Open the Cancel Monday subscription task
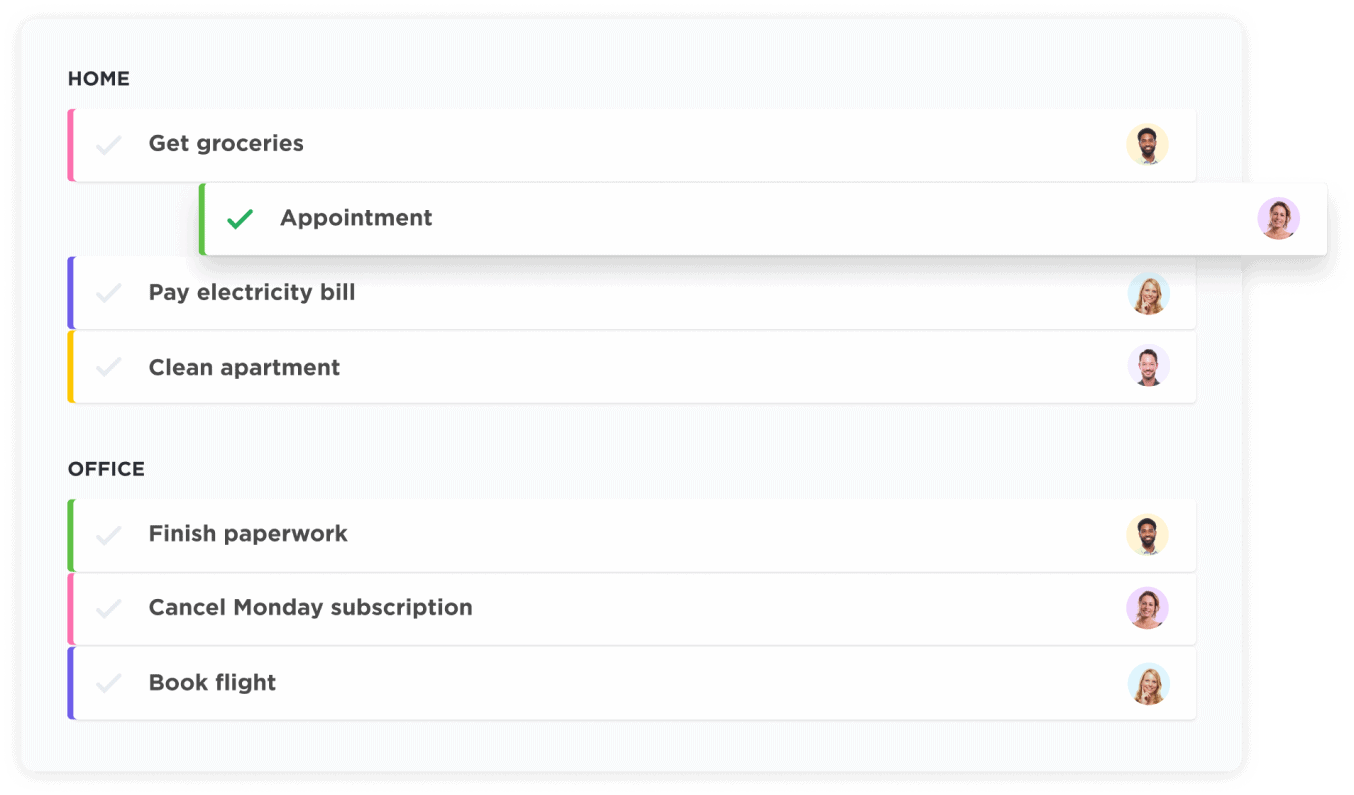The height and width of the screenshot is (795, 1354). tap(310, 608)
